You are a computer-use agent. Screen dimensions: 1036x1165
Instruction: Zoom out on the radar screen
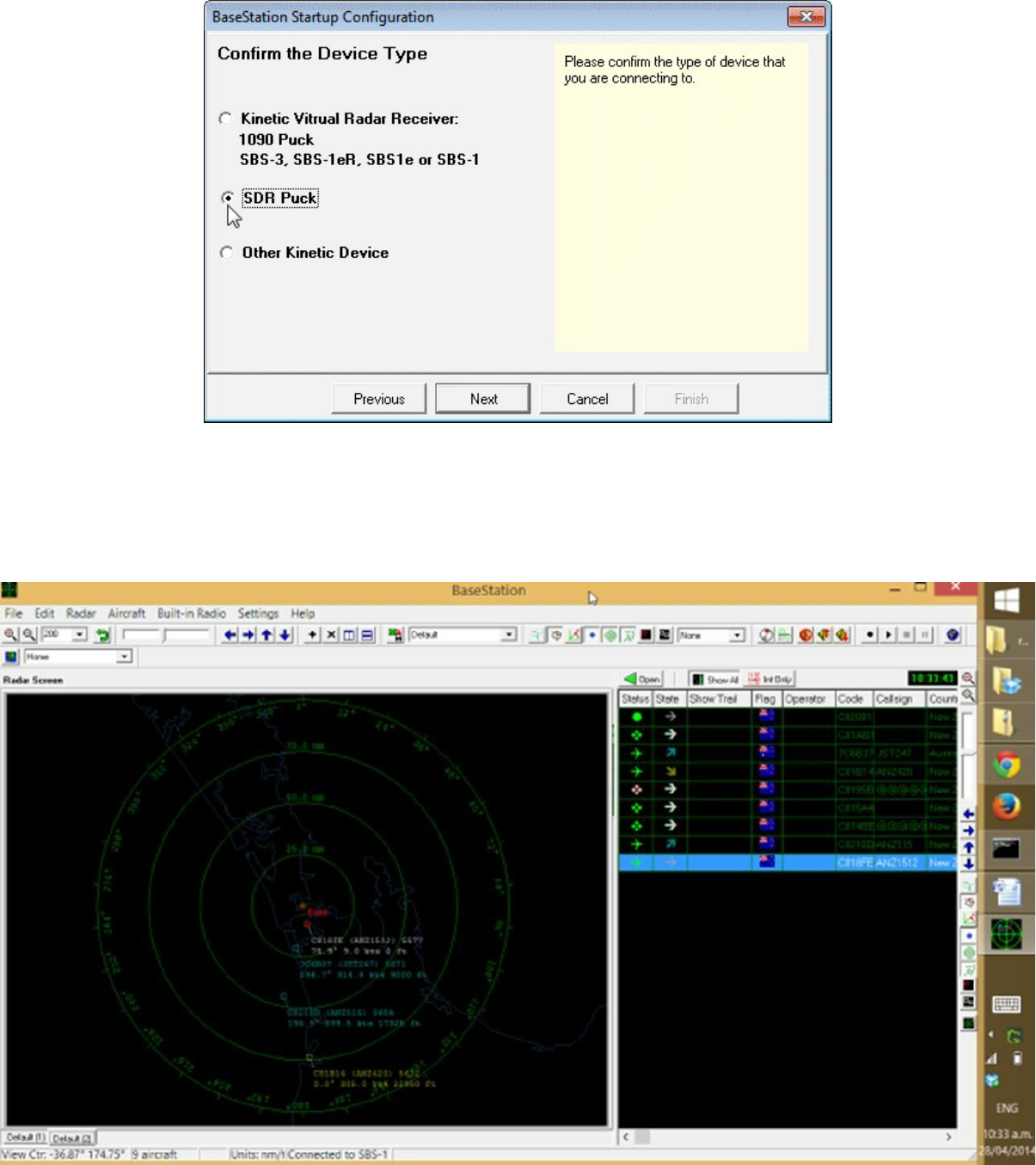point(28,635)
